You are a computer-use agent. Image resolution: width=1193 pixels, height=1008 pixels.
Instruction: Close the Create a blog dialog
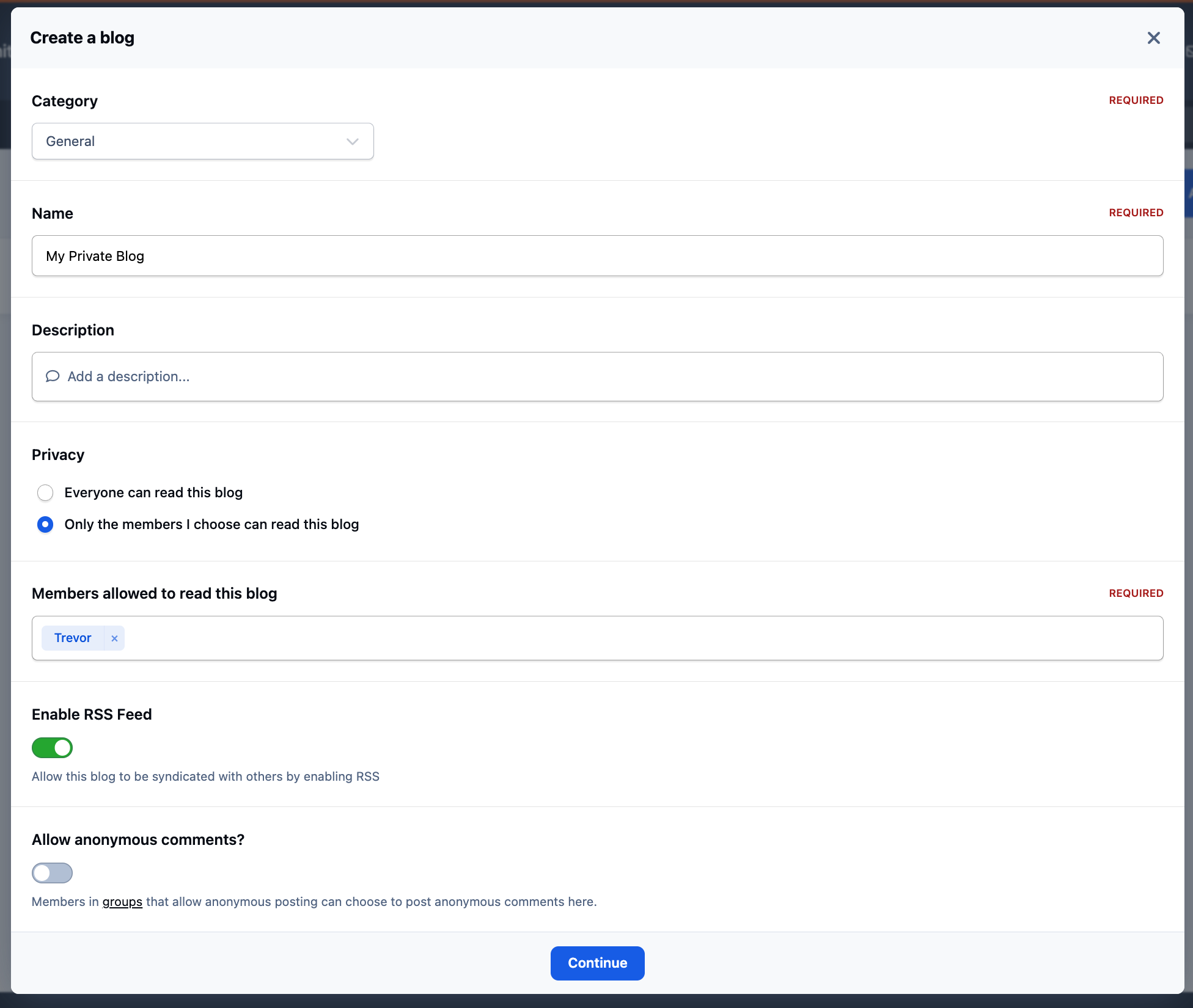1153,38
